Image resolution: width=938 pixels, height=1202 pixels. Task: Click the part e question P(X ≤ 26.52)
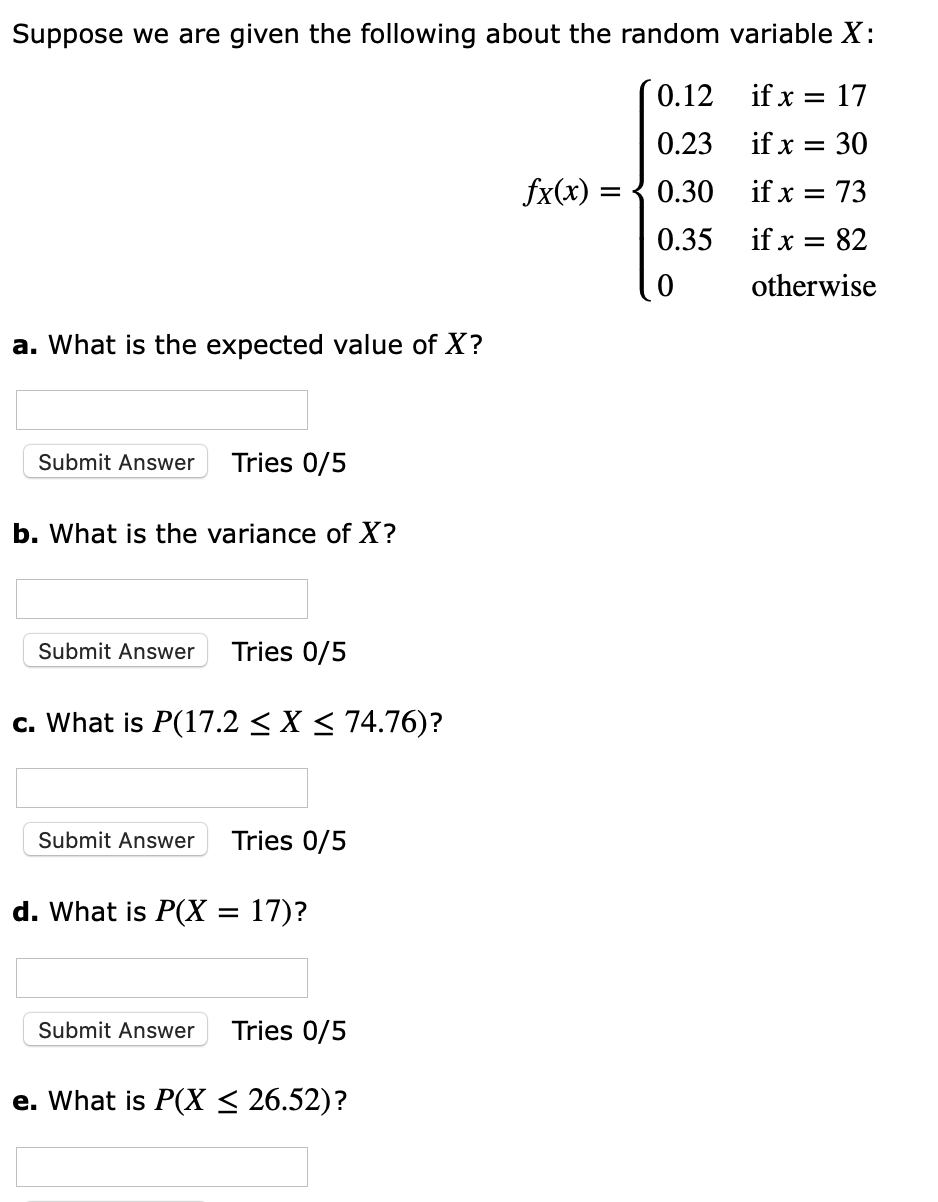click(x=180, y=1100)
